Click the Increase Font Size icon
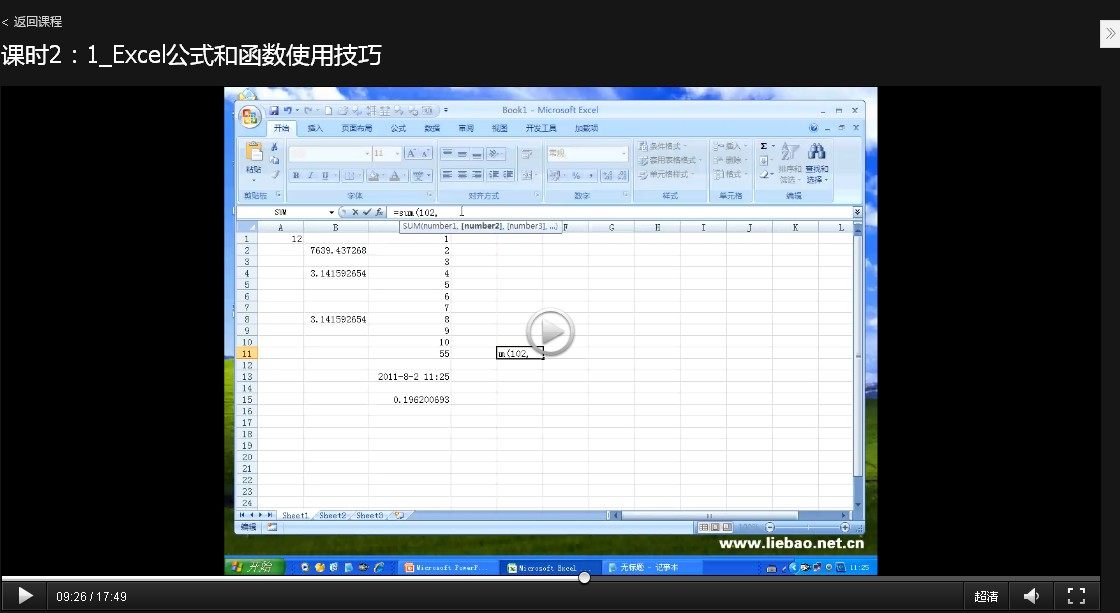1120x613 pixels. (411, 153)
